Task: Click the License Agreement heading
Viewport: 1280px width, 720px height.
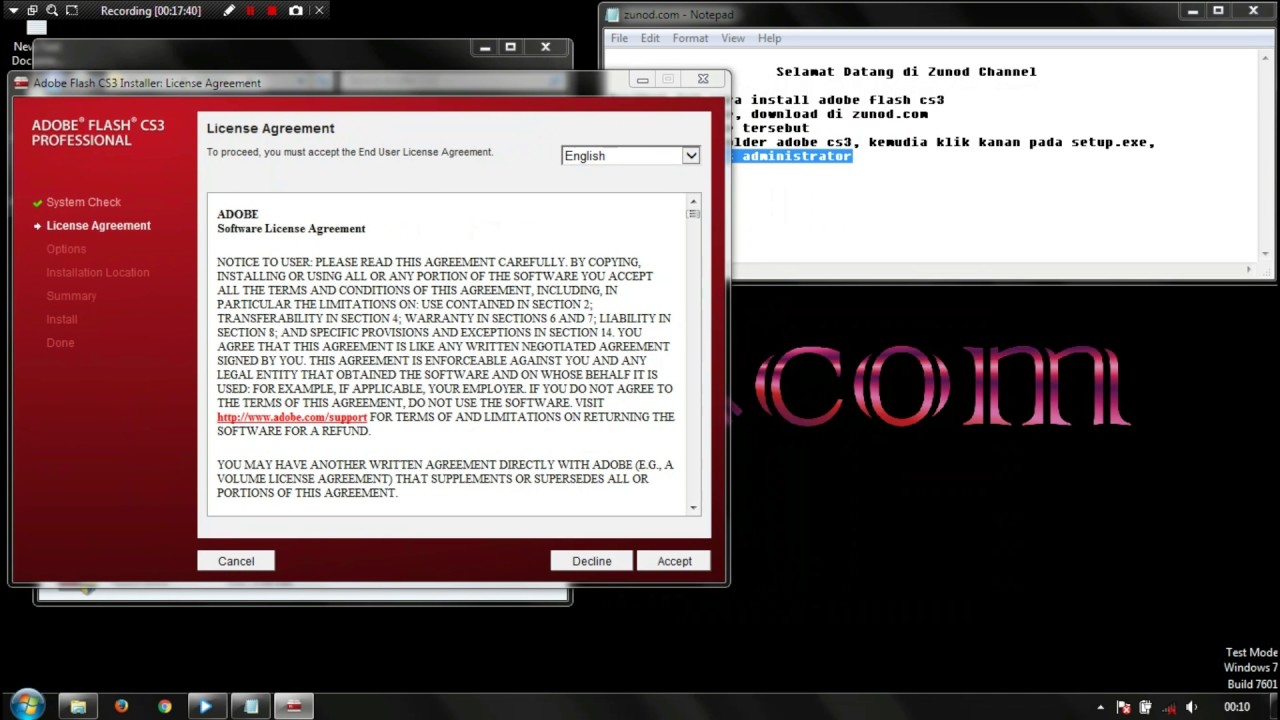Action: tap(270, 128)
